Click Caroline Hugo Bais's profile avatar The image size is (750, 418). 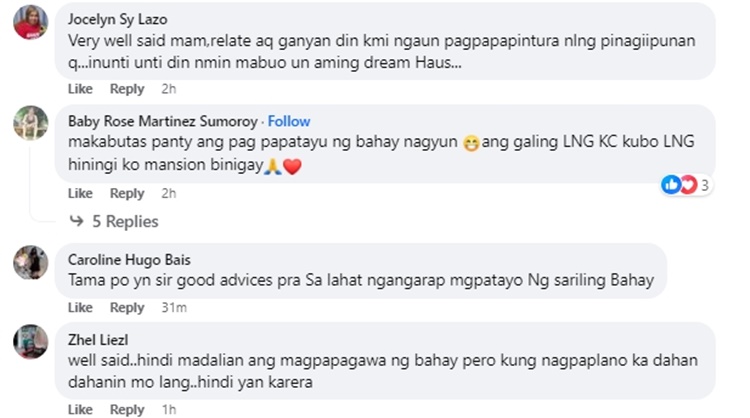[31, 262]
